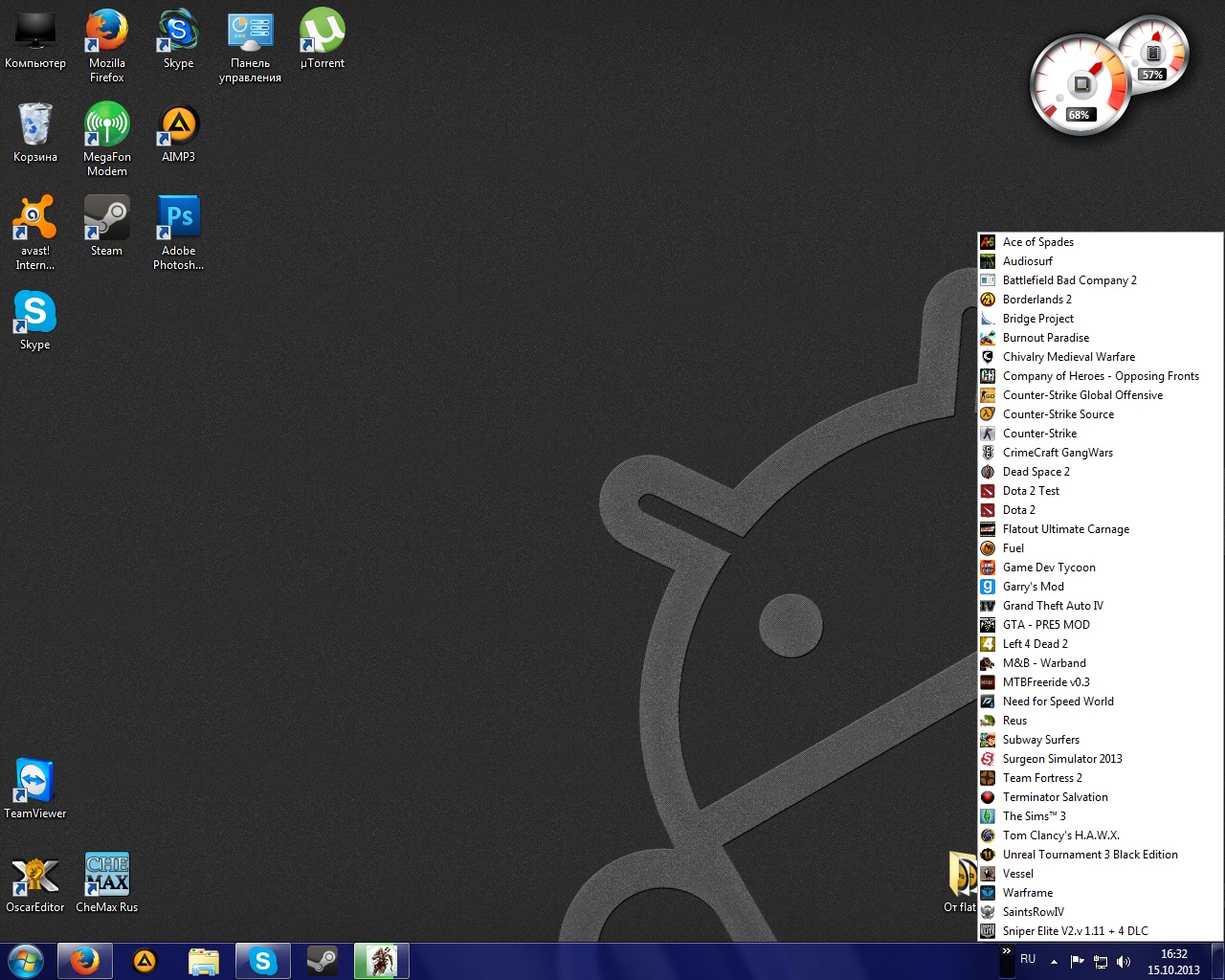Viewport: 1225px width, 980px height.
Task: Launch Dead Space 2 from the list
Action: (1101, 472)
